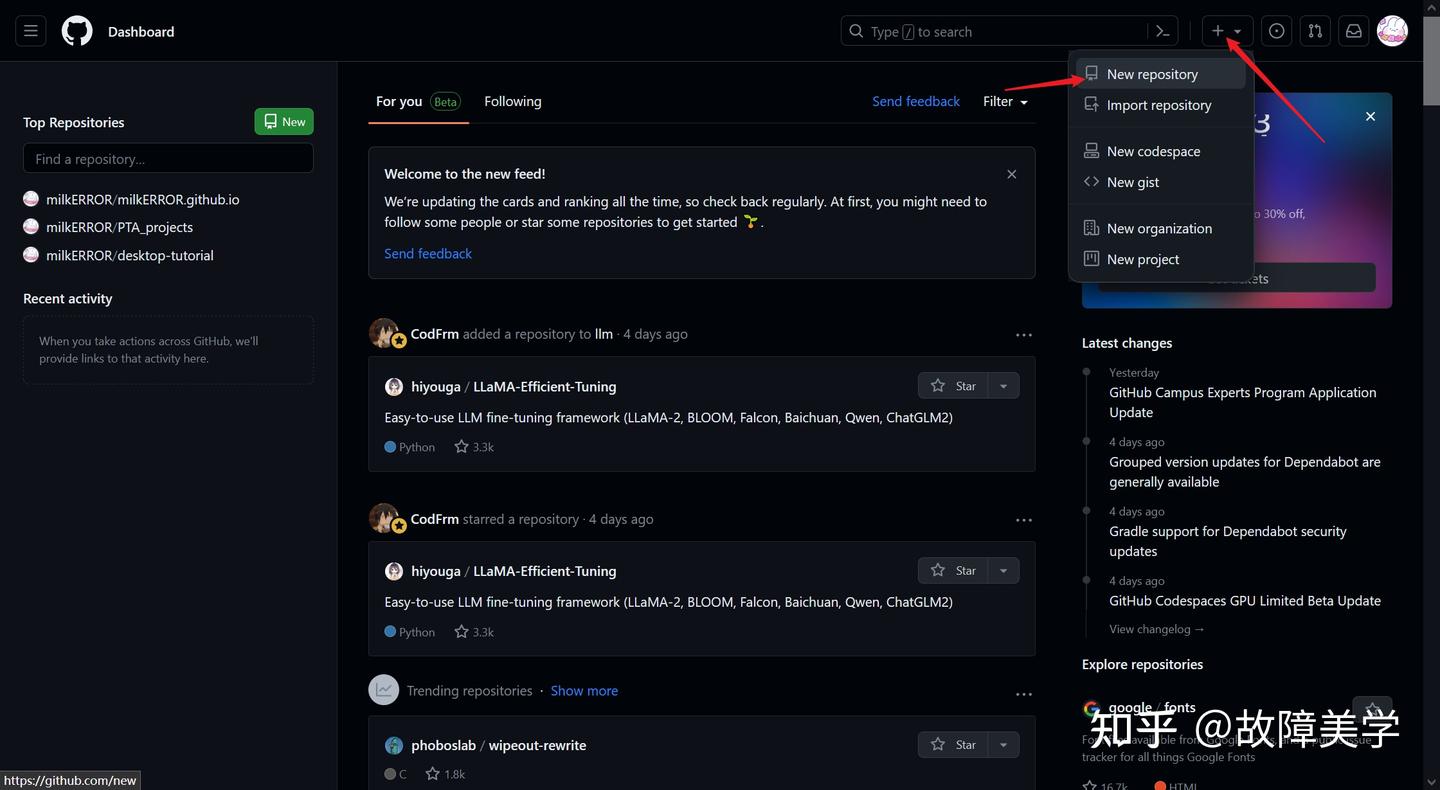Open the hamburger navigation menu
Image resolution: width=1440 pixels, height=790 pixels.
point(29,30)
